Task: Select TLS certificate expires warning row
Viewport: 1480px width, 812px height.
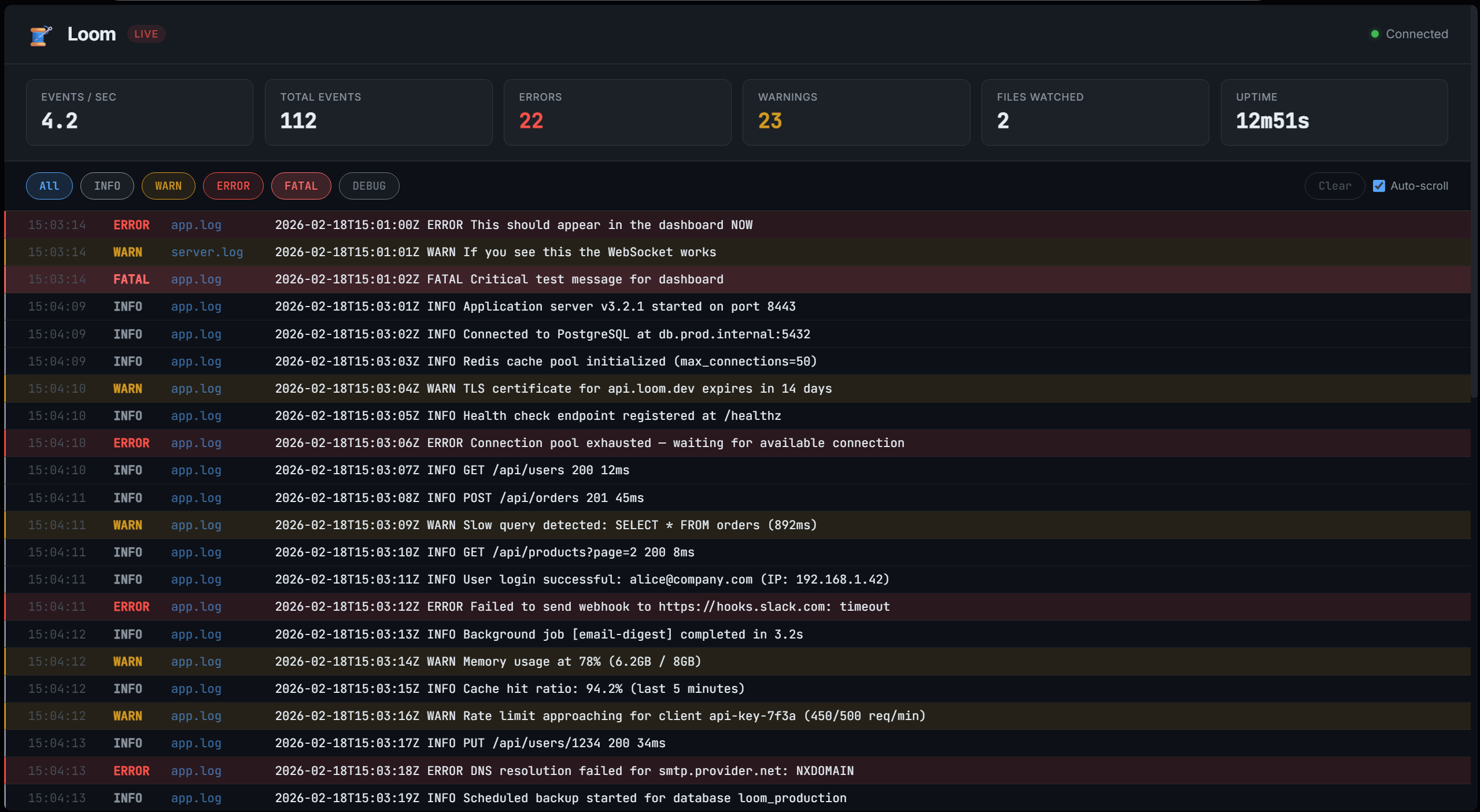Action: [x=737, y=389]
